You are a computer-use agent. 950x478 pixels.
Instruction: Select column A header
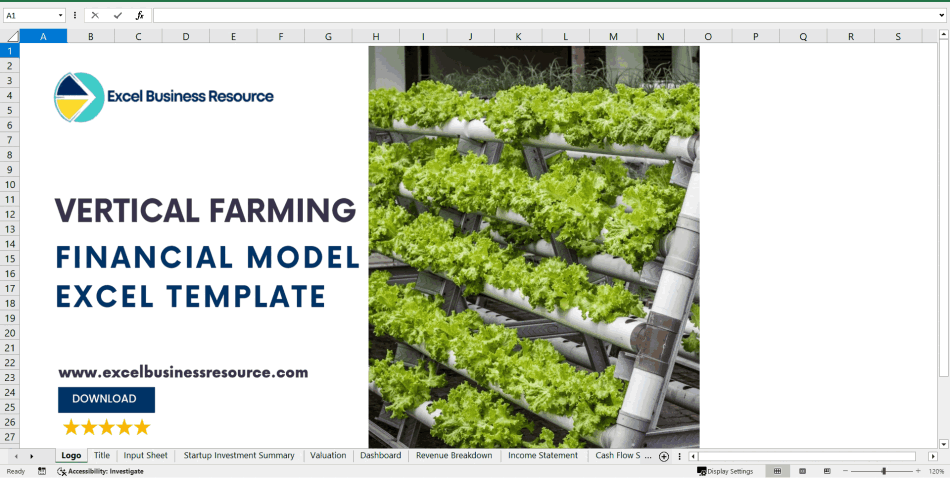[x=43, y=36]
